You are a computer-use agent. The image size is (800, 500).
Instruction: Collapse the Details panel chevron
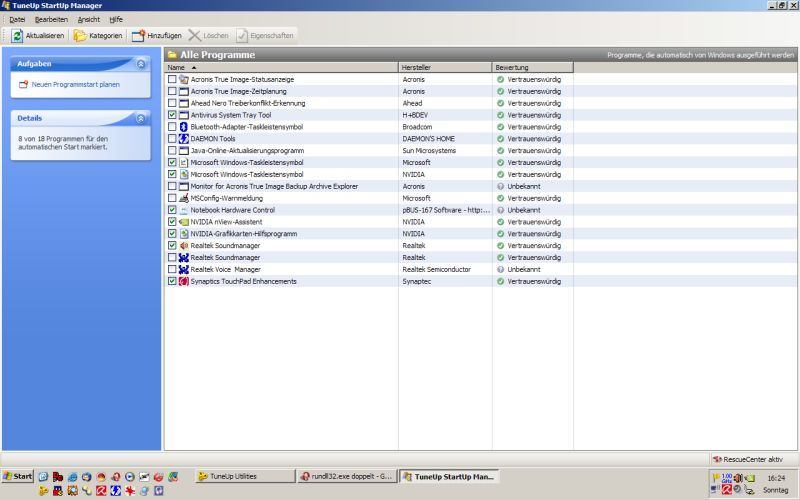point(141,118)
